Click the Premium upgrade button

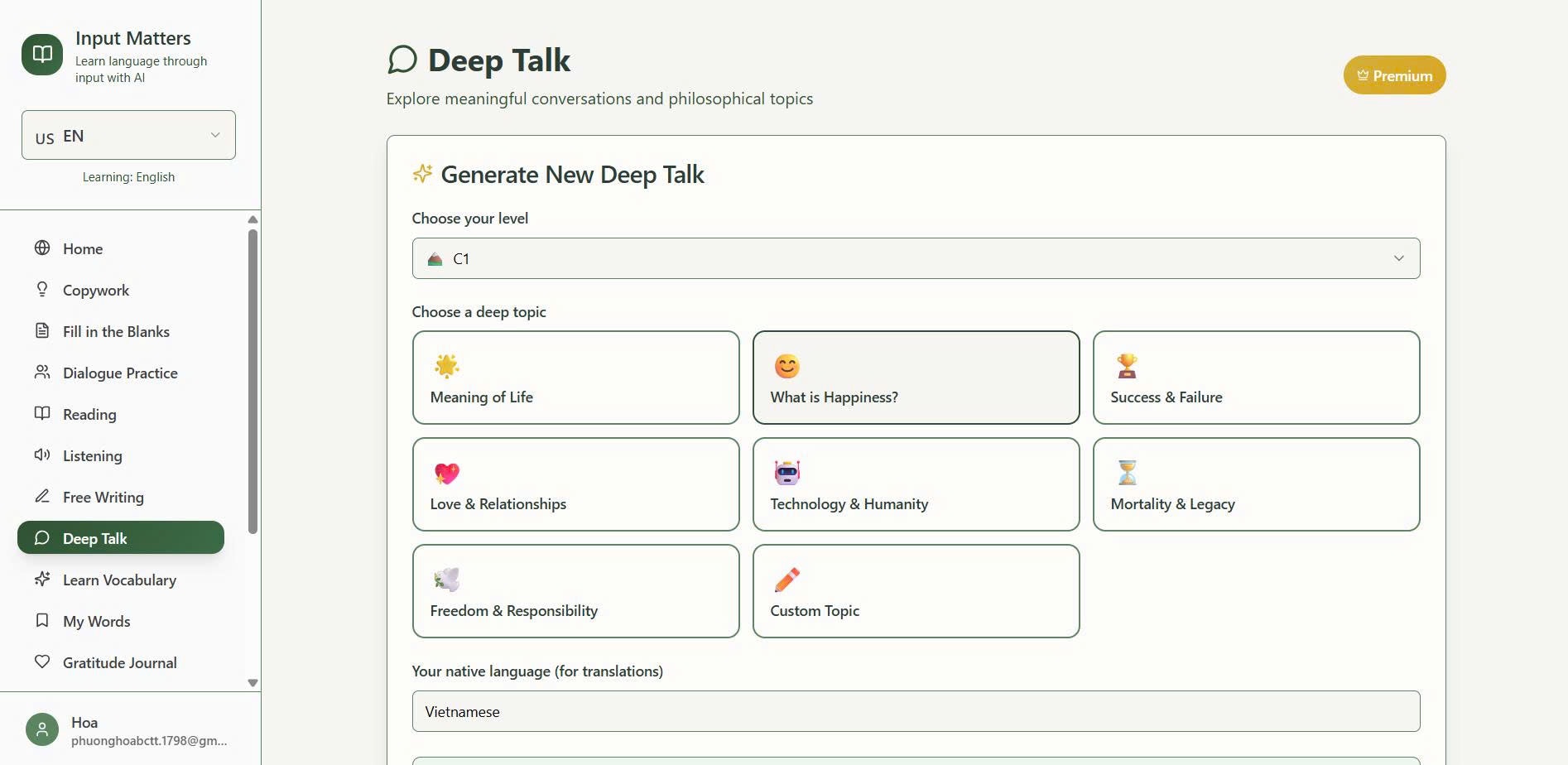click(1394, 75)
